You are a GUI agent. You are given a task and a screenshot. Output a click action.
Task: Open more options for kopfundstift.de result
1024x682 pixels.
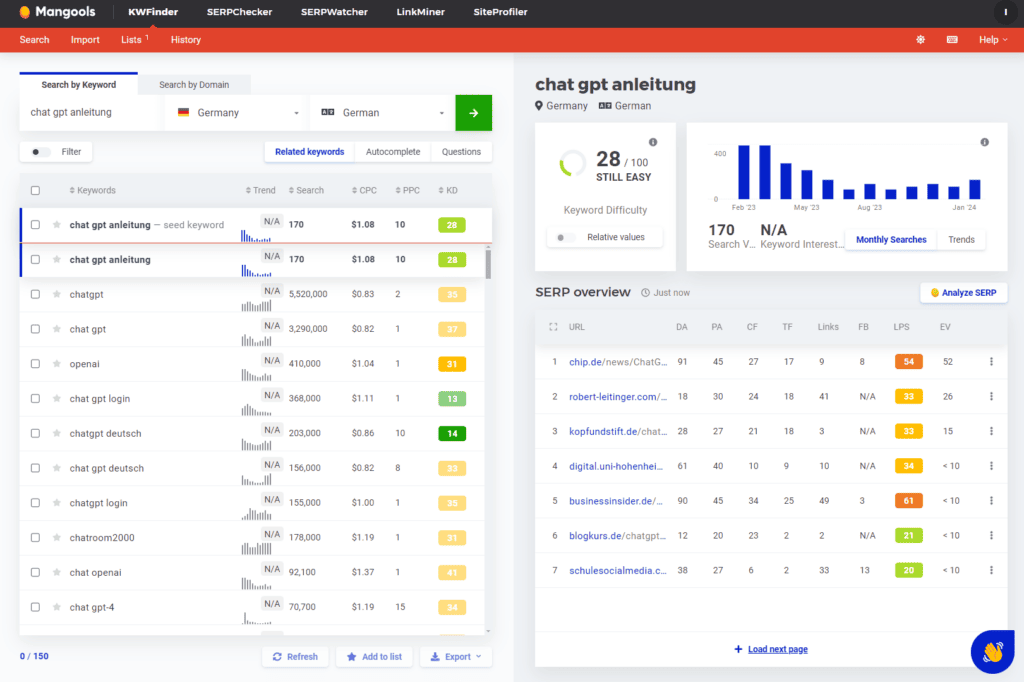pos(991,431)
